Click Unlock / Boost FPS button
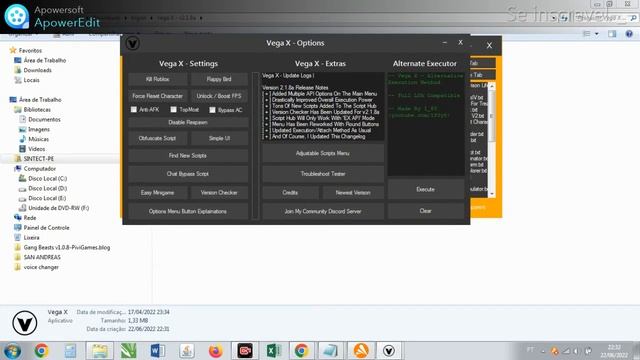The height and width of the screenshot is (360, 640). tap(219, 96)
